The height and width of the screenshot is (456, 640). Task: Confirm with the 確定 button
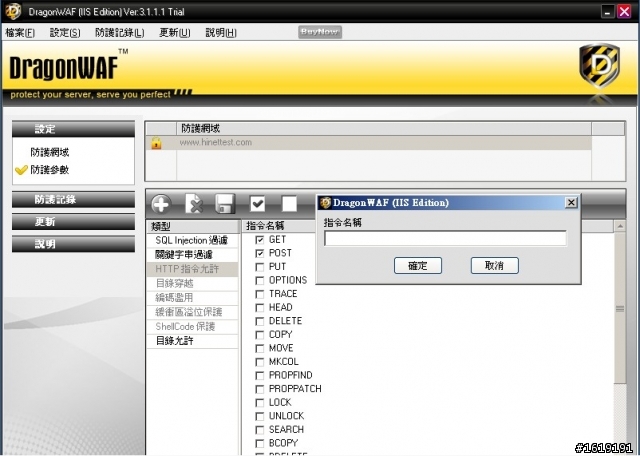[x=418, y=265]
